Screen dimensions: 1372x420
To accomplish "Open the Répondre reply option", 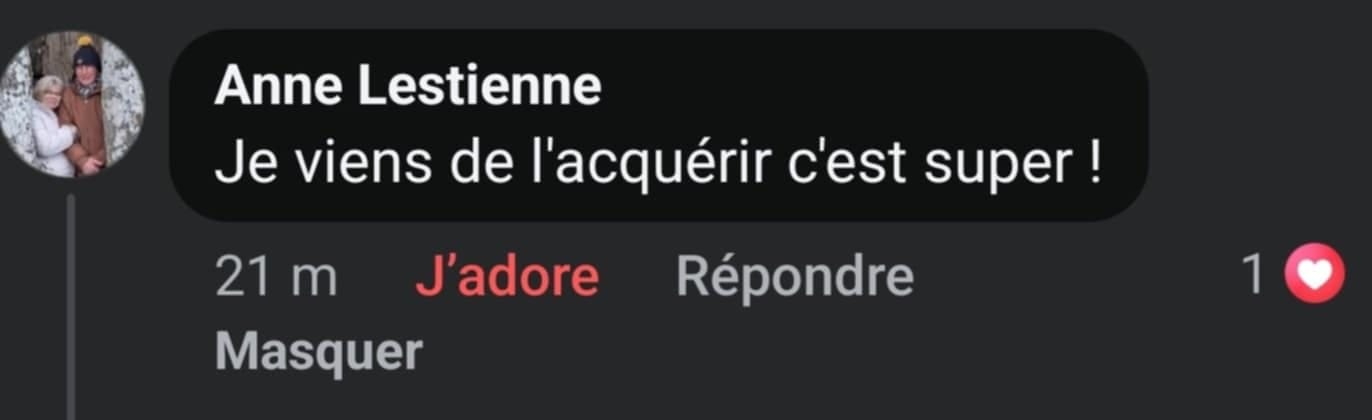I will pyautogui.click(x=795, y=278).
